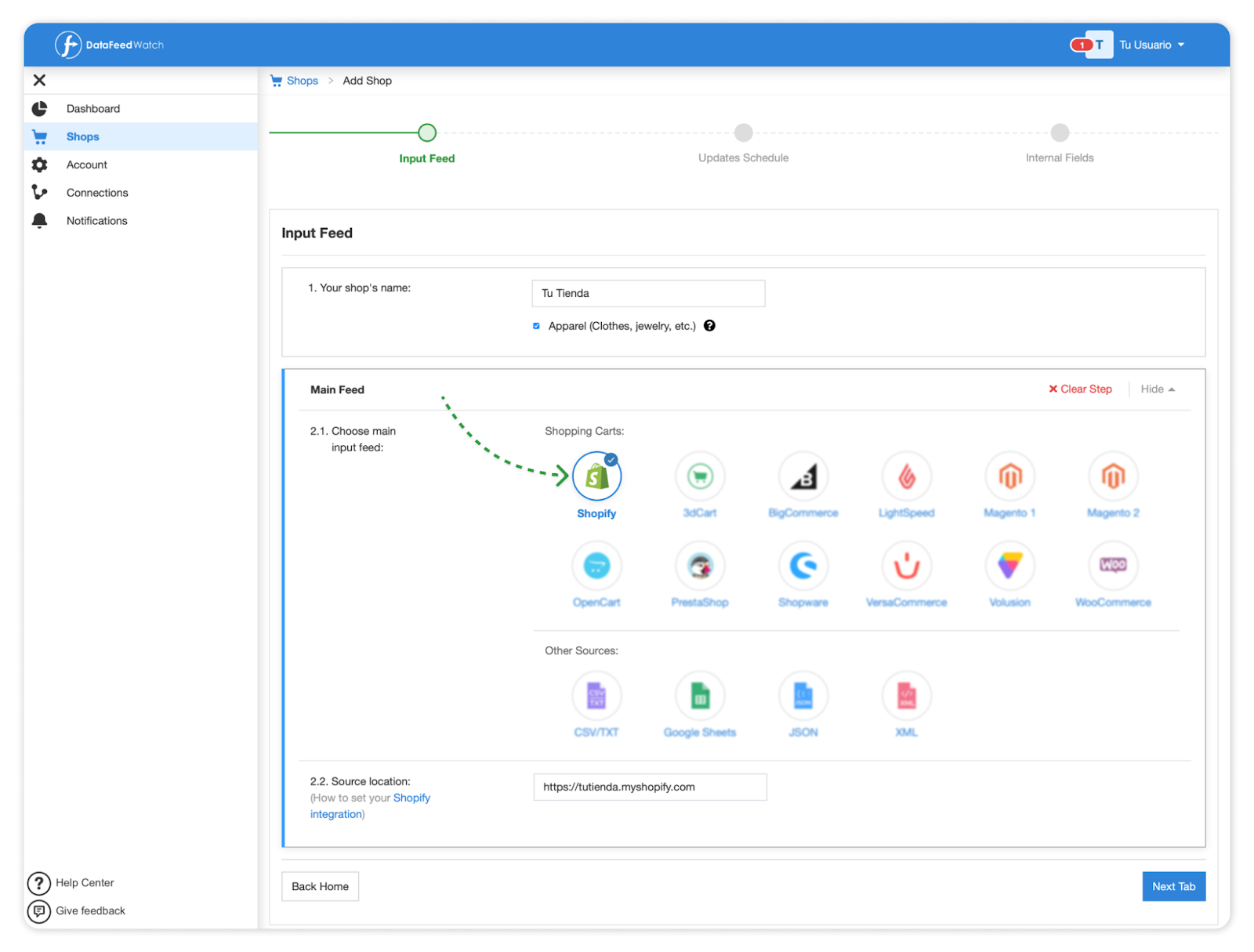Open the Connections sidebar item

140,193
